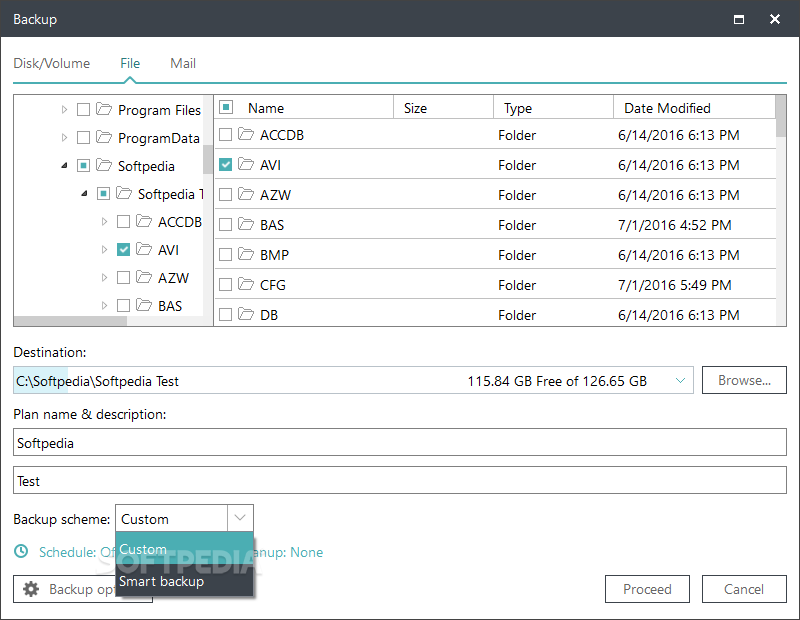The height and width of the screenshot is (620, 800).
Task: Check the BMP folder in file list
Action: (226, 255)
